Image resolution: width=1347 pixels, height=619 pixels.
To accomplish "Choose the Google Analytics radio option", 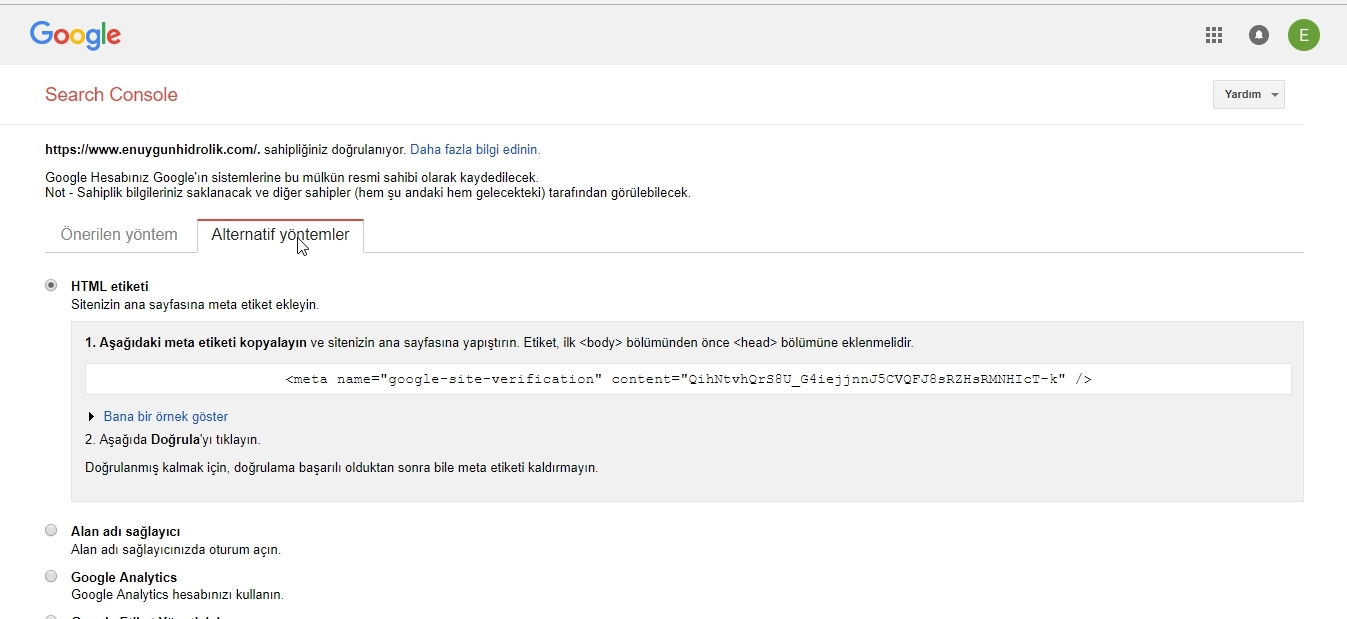I will (x=51, y=576).
